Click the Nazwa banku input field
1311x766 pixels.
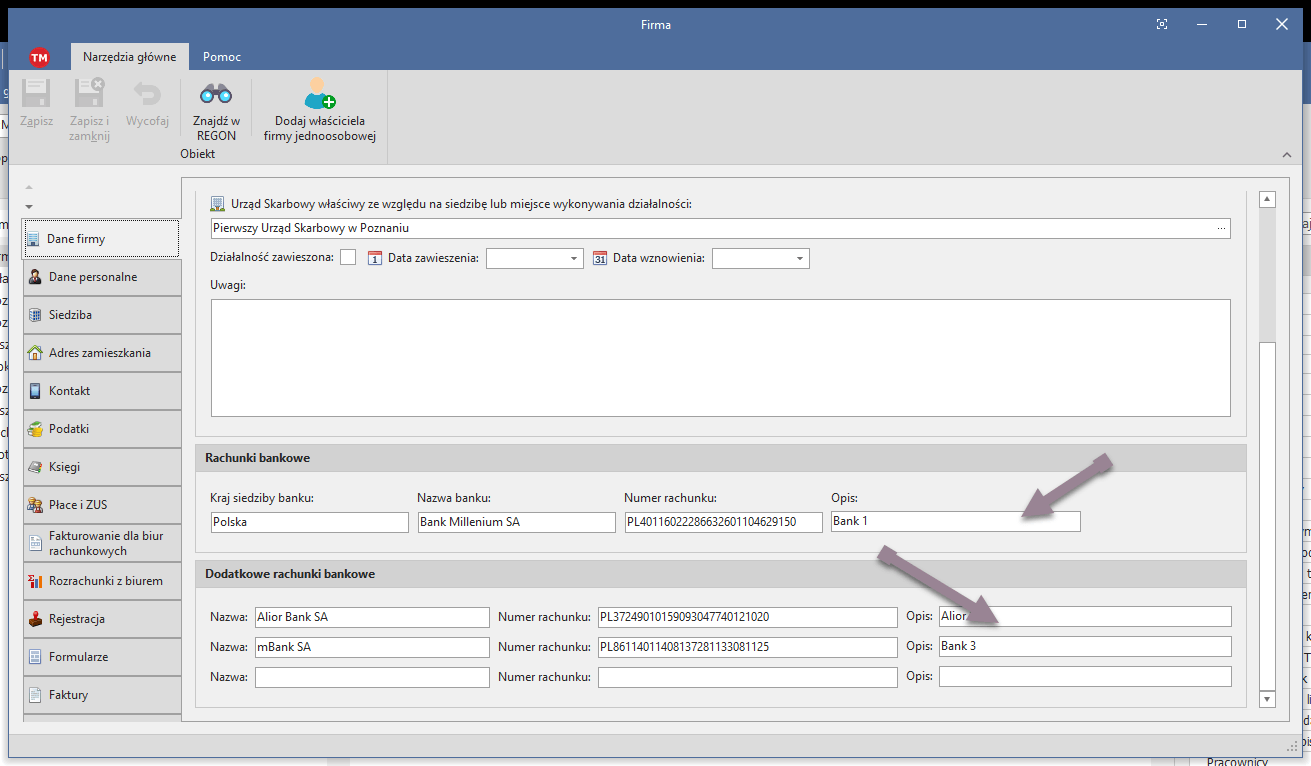tap(516, 522)
